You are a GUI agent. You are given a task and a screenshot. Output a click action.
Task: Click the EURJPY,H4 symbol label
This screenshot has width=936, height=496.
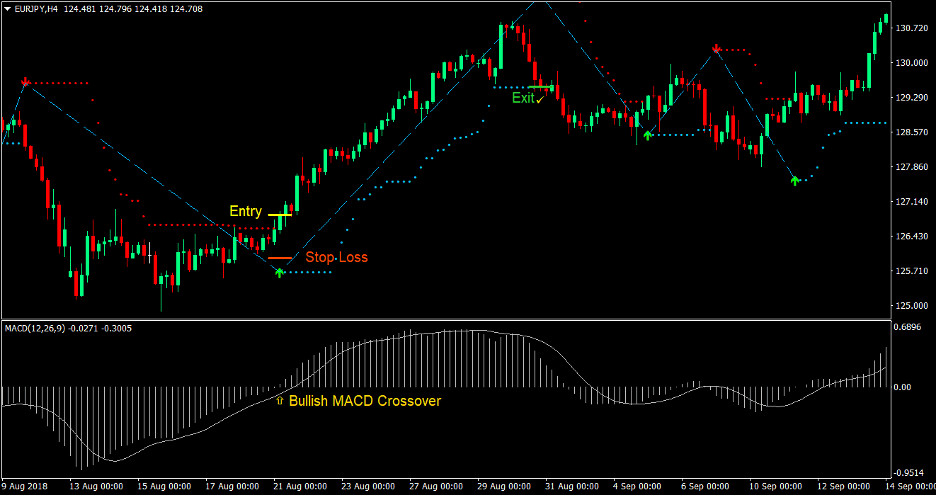(x=37, y=9)
